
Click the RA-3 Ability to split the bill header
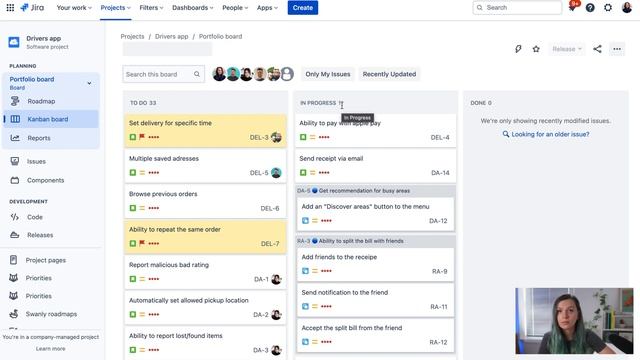click(375, 241)
